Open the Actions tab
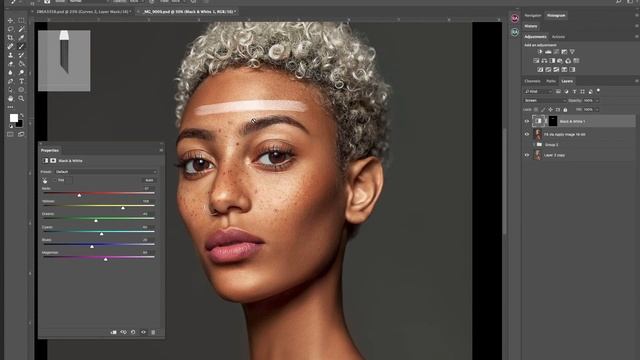 pyautogui.click(x=558, y=37)
